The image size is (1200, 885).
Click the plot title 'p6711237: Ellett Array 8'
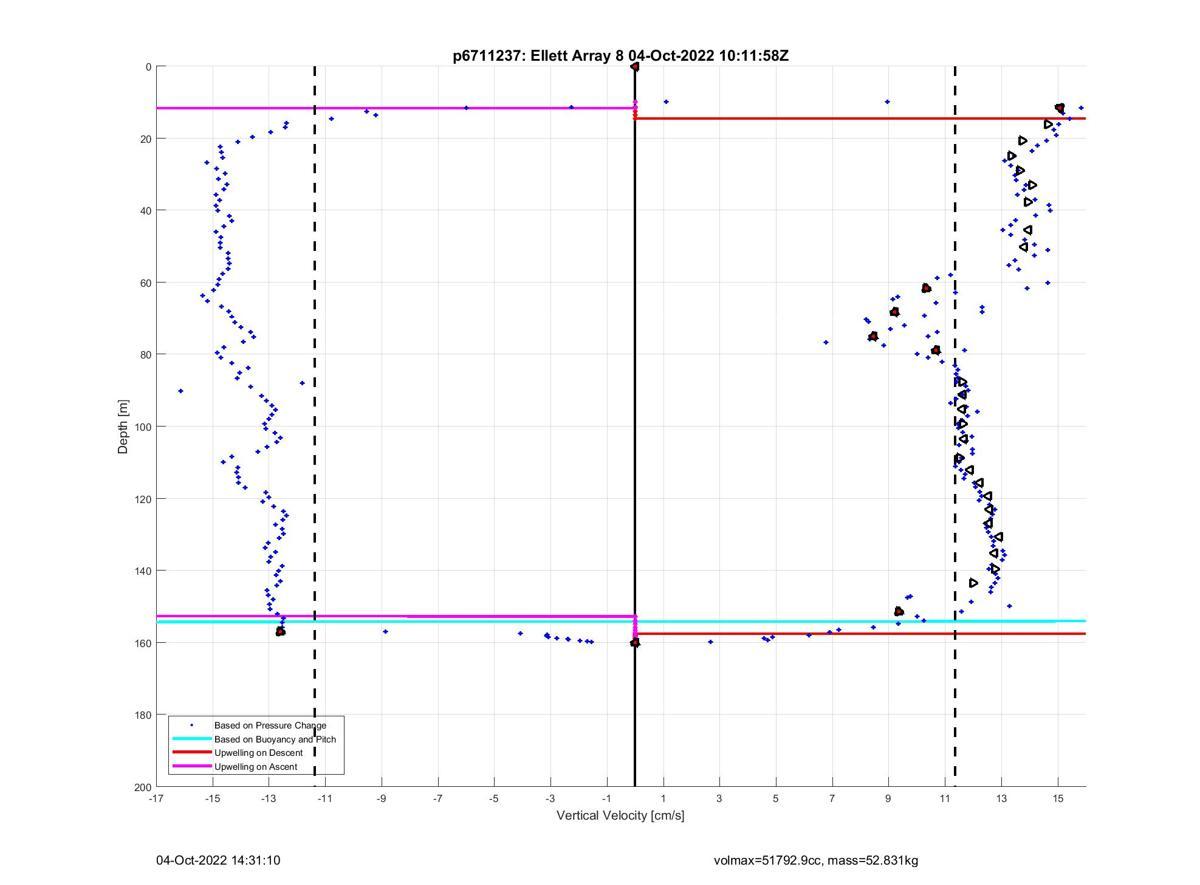pyautogui.click(x=539, y=56)
